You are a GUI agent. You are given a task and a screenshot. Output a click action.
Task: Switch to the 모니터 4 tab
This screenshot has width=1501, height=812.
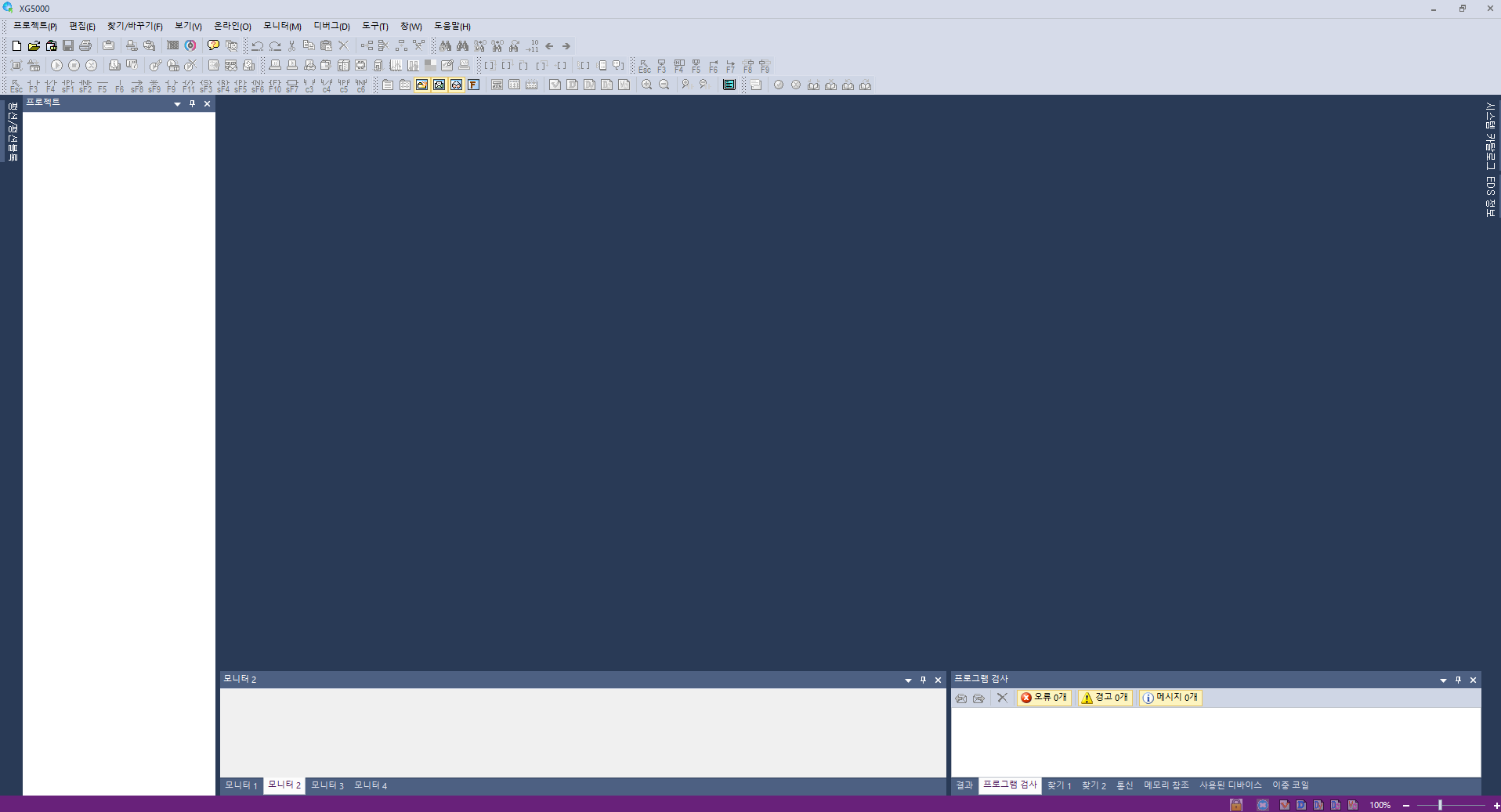tap(371, 785)
